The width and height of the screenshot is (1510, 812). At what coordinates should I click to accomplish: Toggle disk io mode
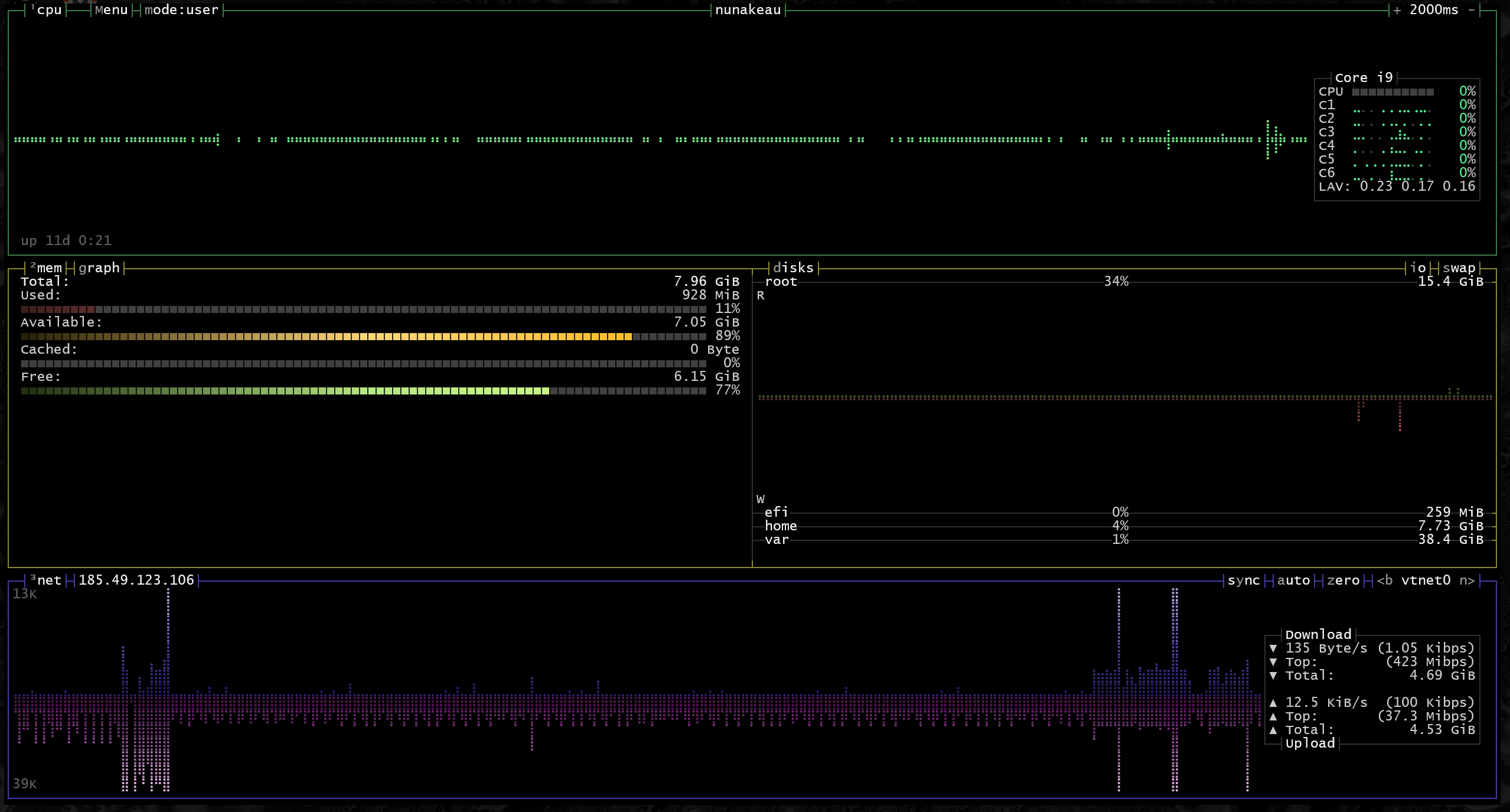(1418, 268)
